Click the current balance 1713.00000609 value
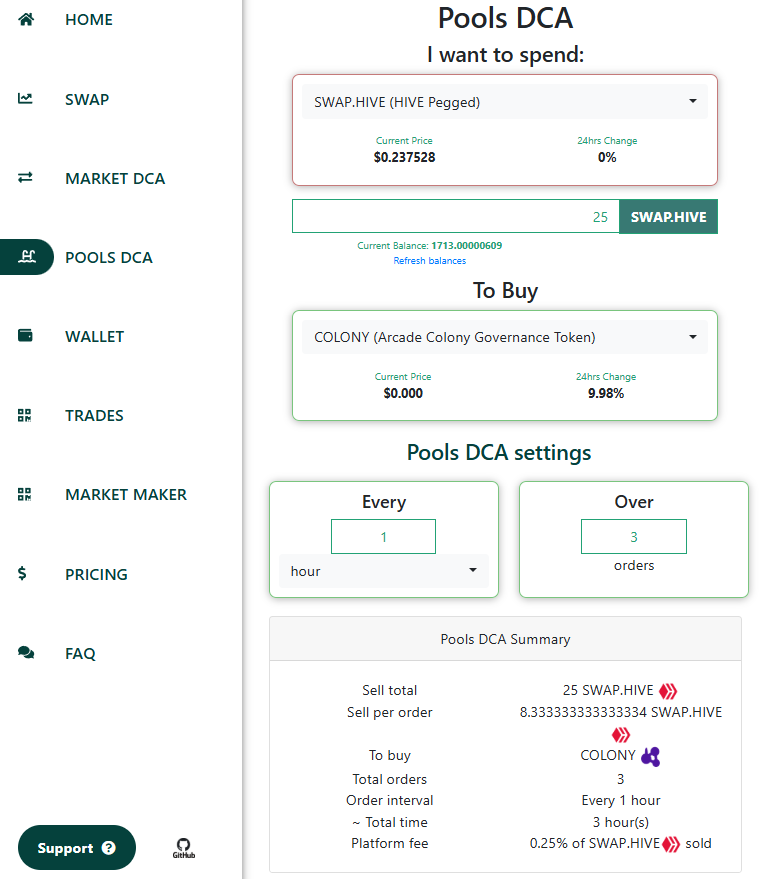The width and height of the screenshot is (762, 879). point(467,246)
